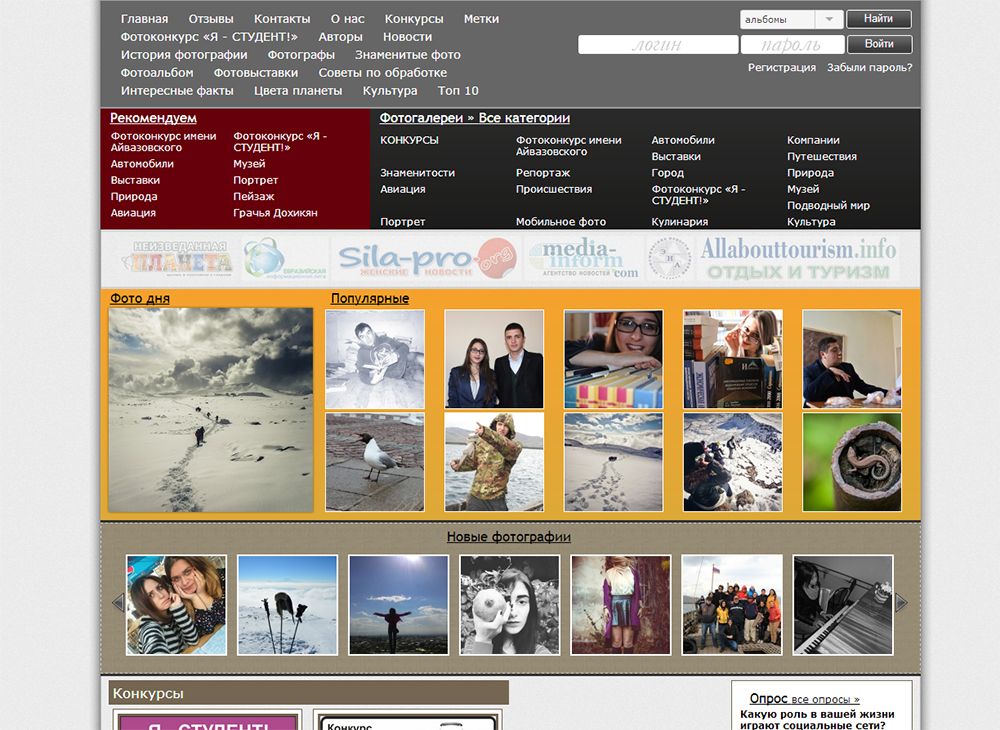
Task: Click the round ЭНА emblem banner
Action: click(668, 258)
